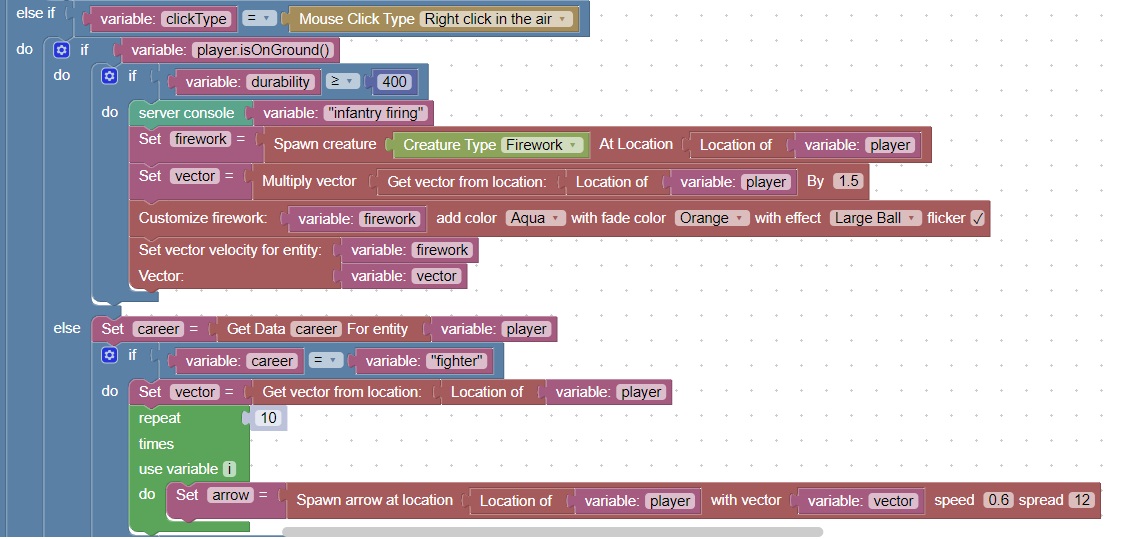The height and width of the screenshot is (539, 1122).
Task: Click the 400 durability value field
Action: pos(395,82)
